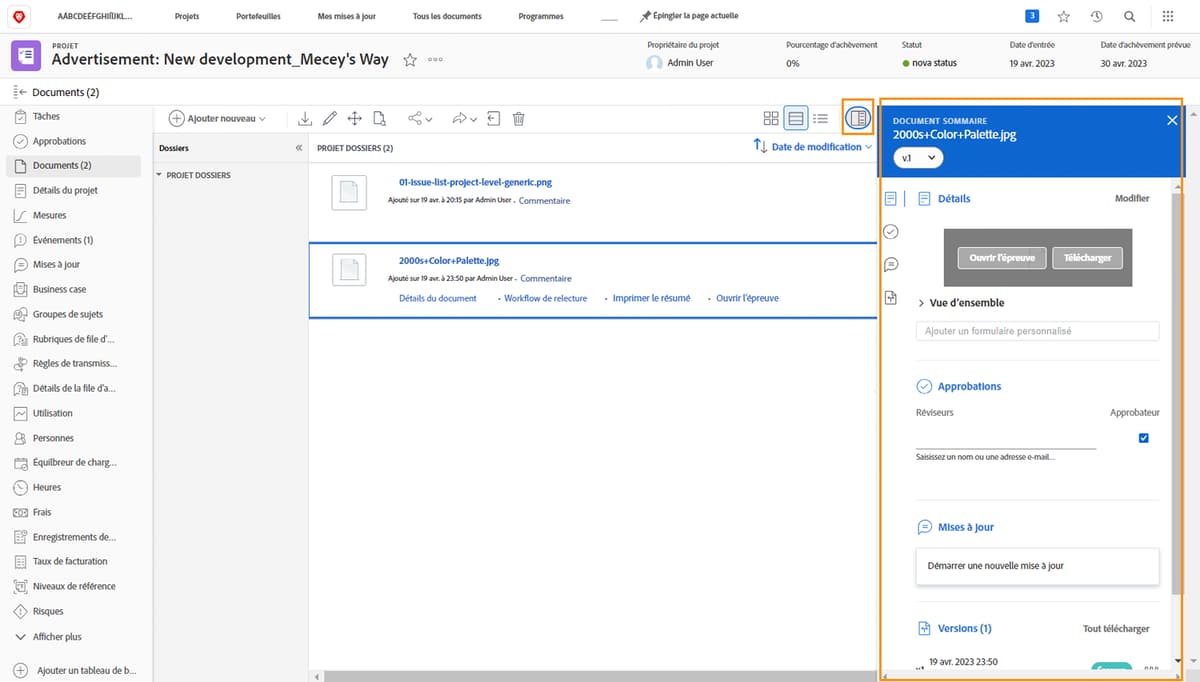Viewport: 1200px width, 682px height.
Task: Type in the Ajouter un formulaire personnalisé field
Action: 1037,330
